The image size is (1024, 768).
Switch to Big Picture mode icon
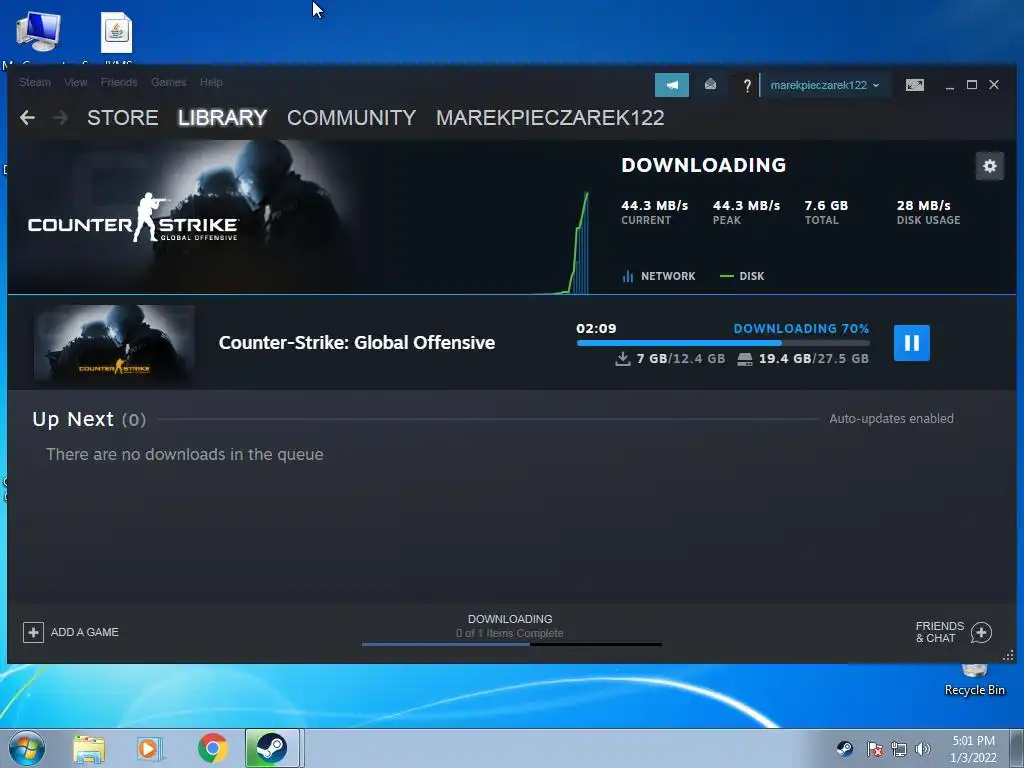[x=914, y=85]
